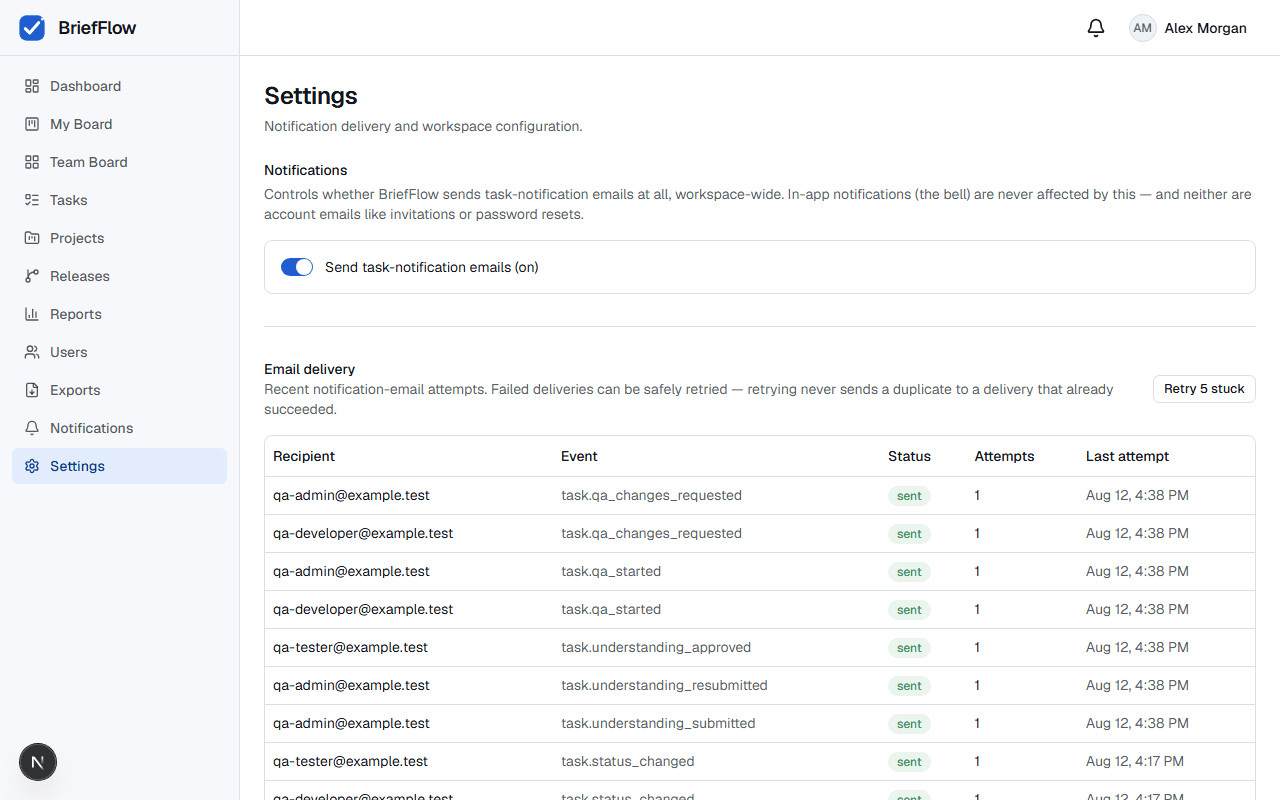Open Users label in the sidebar
The width and height of the screenshot is (1280, 800).
pyautogui.click(x=69, y=352)
